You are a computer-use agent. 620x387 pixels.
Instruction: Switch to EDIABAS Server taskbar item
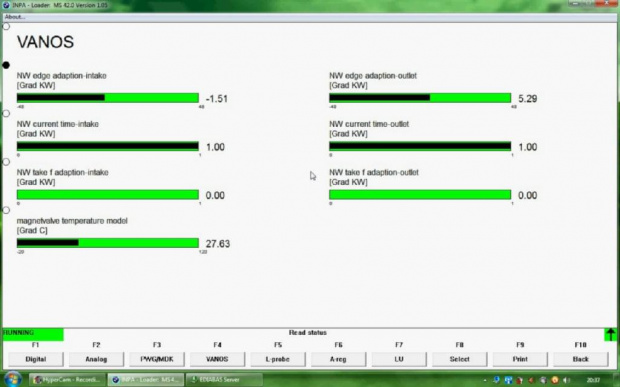(x=224, y=380)
